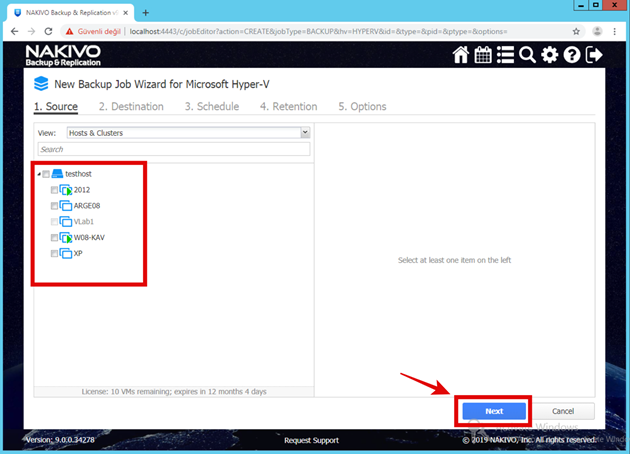Screen dimensions: 630x454
Task: Select 2012 VM label
Action: tap(82, 190)
